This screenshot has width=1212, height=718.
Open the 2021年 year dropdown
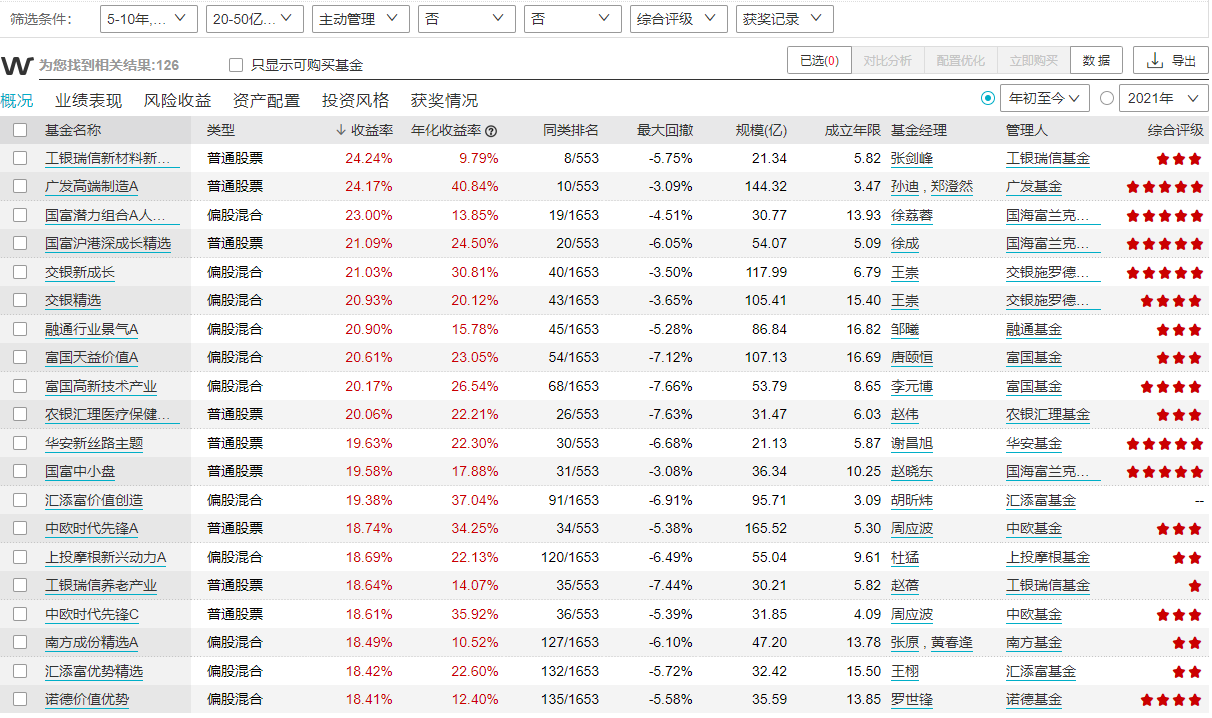coord(1164,98)
